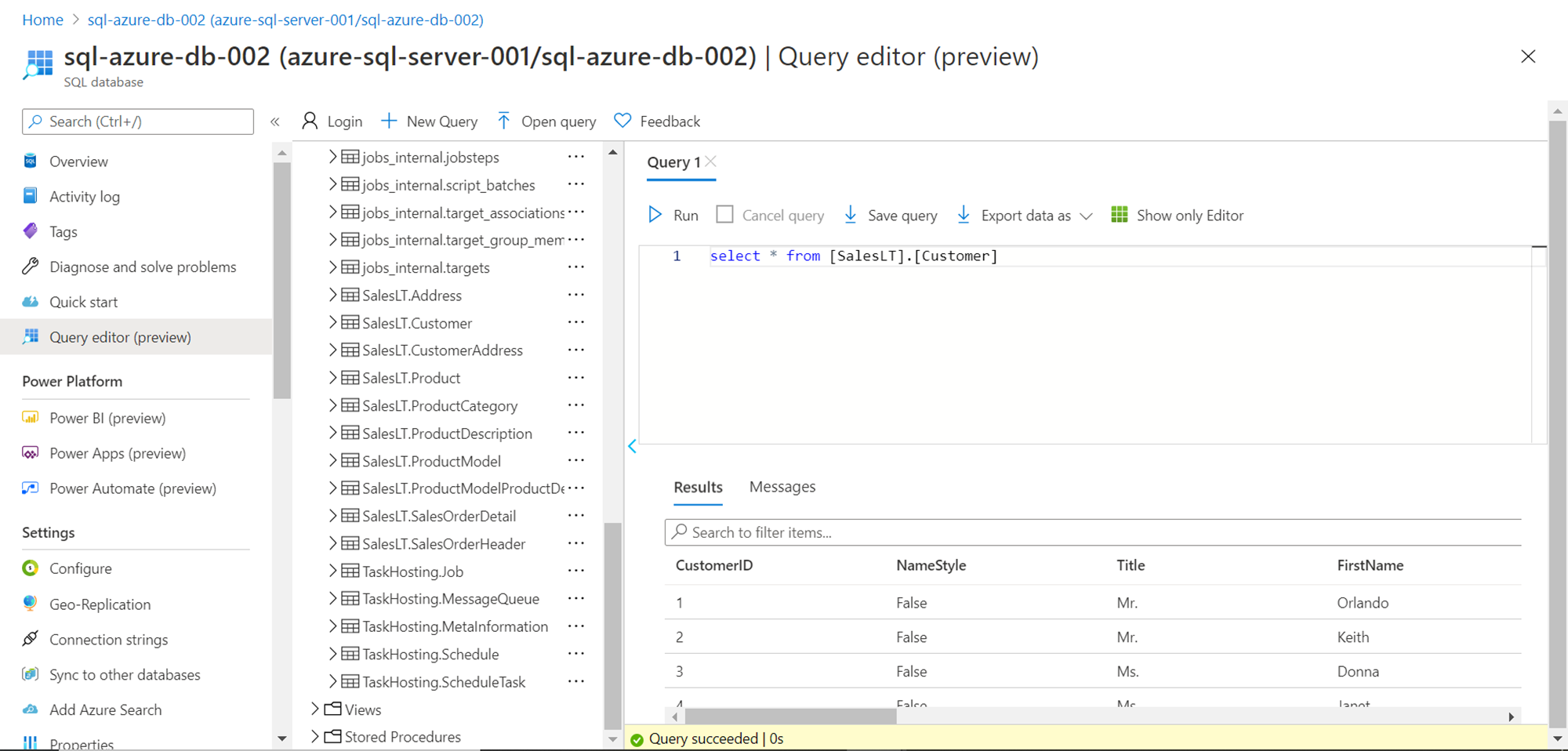Viewport: 1568px width, 751px height.
Task: Open the Tags sidebar item
Action: point(63,232)
